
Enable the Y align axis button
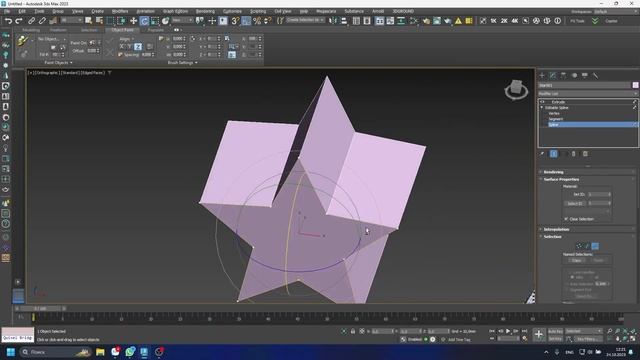click(x=129, y=47)
